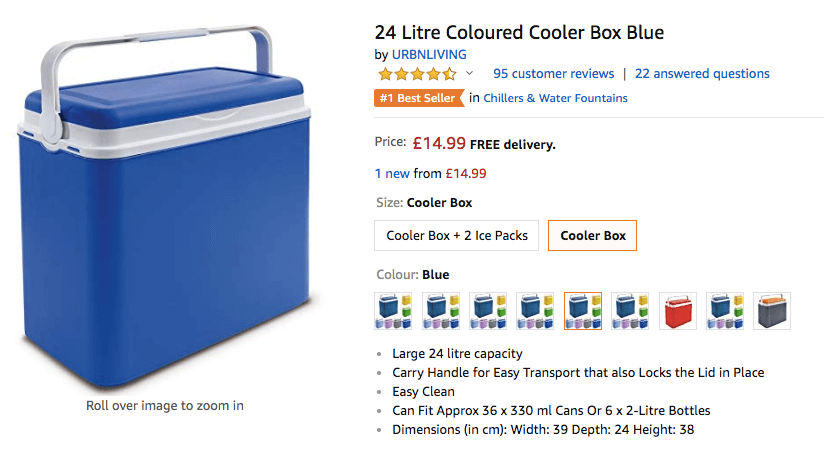Open the URBNLIVING brand link

point(429,54)
